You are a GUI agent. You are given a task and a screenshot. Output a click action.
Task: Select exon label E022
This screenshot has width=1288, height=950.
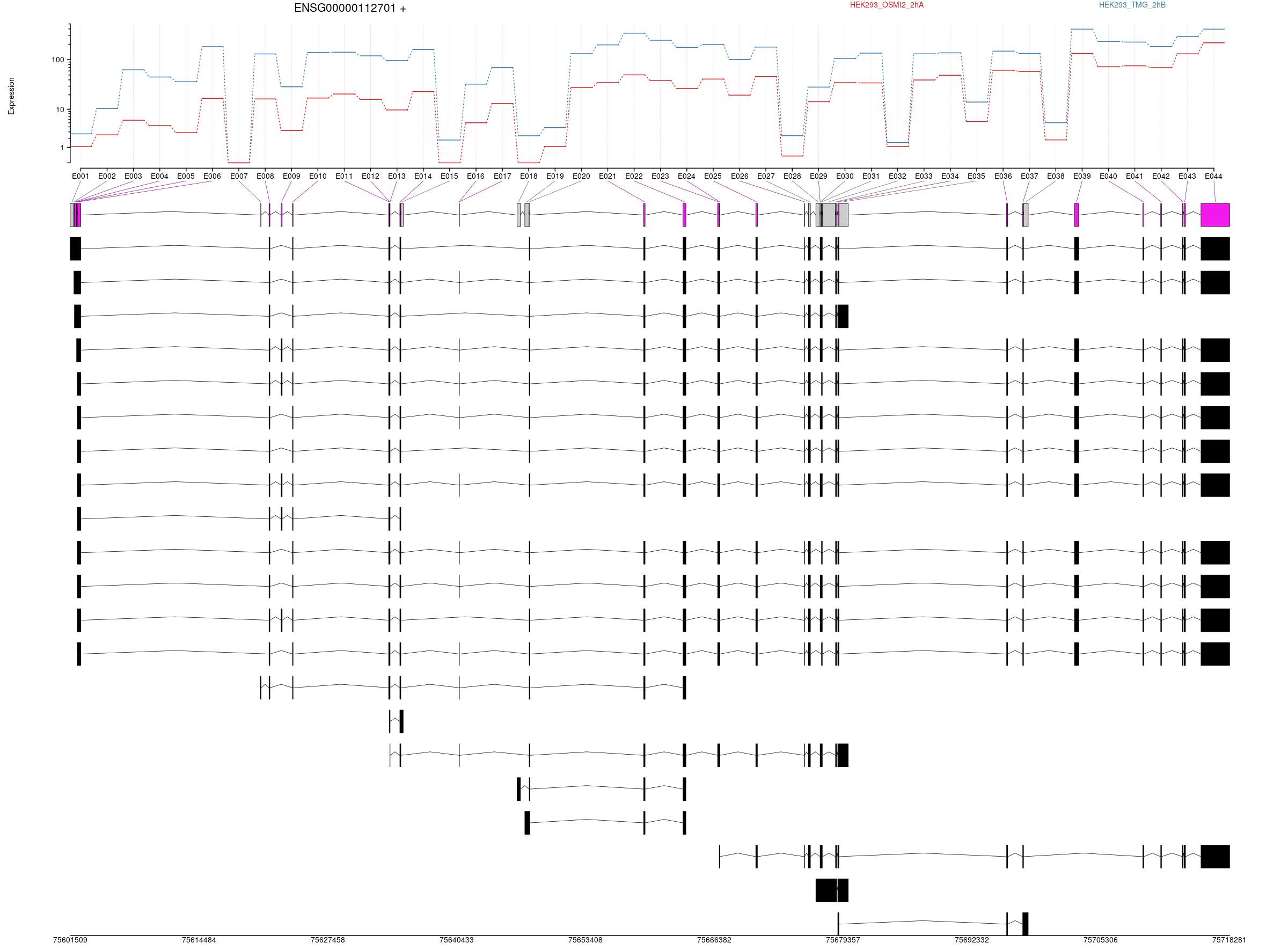tap(634, 177)
